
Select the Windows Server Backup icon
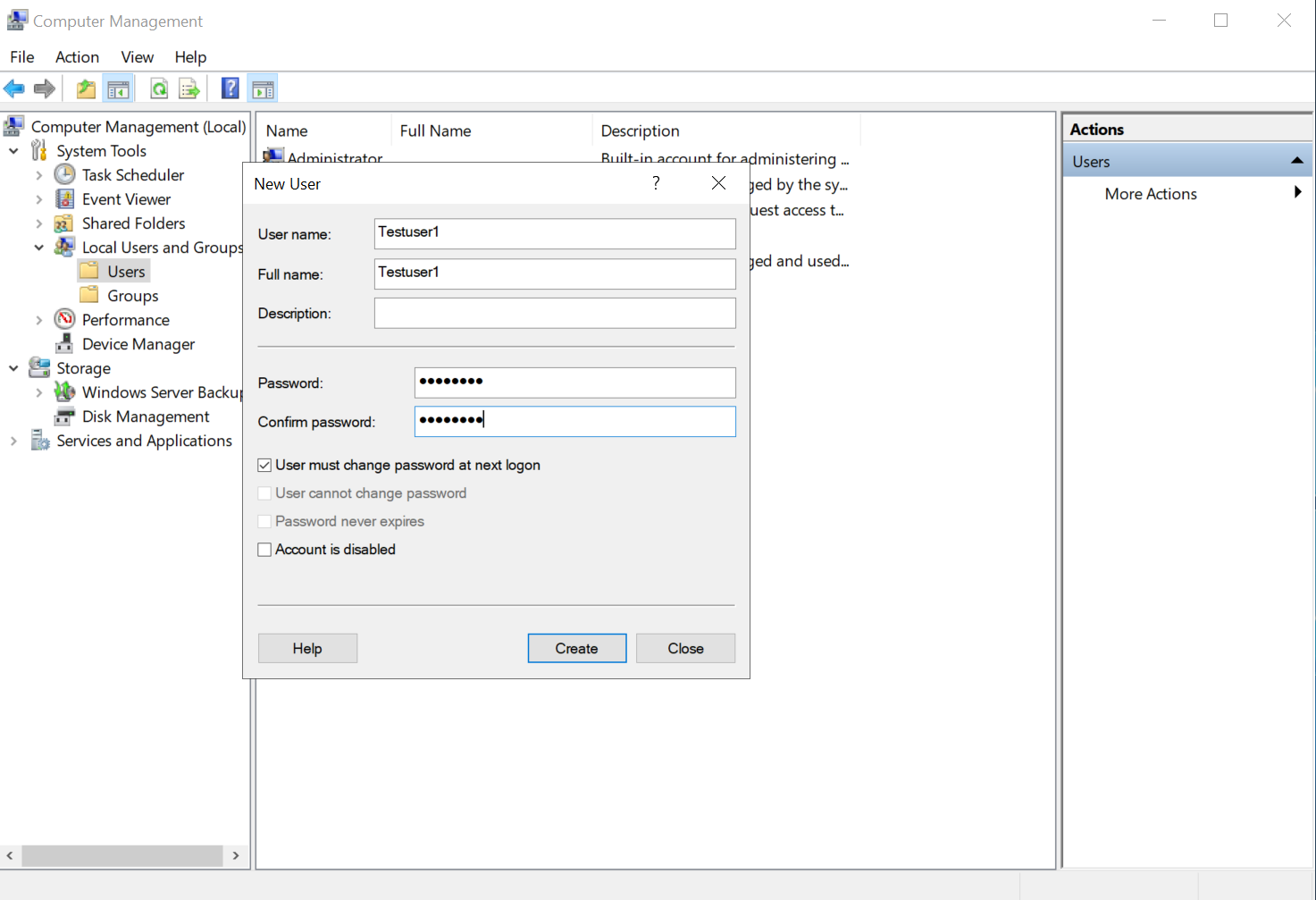pos(64,391)
